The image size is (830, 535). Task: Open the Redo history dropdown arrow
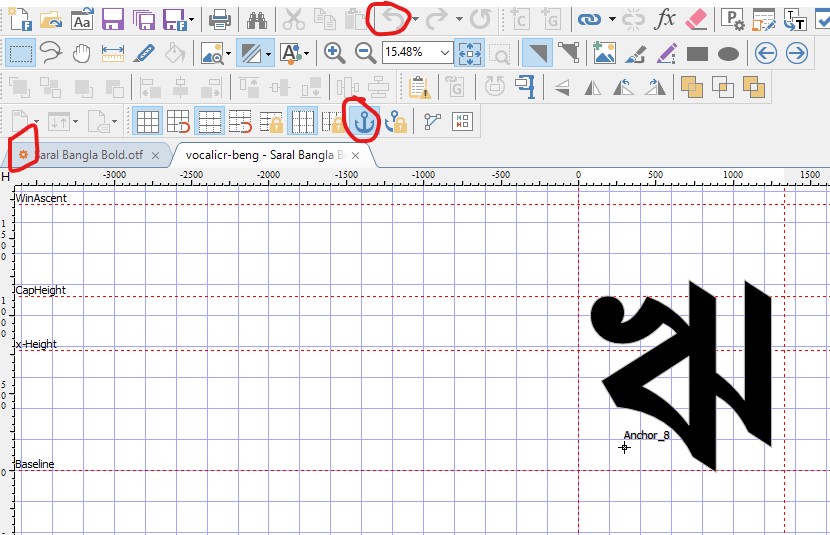click(459, 20)
